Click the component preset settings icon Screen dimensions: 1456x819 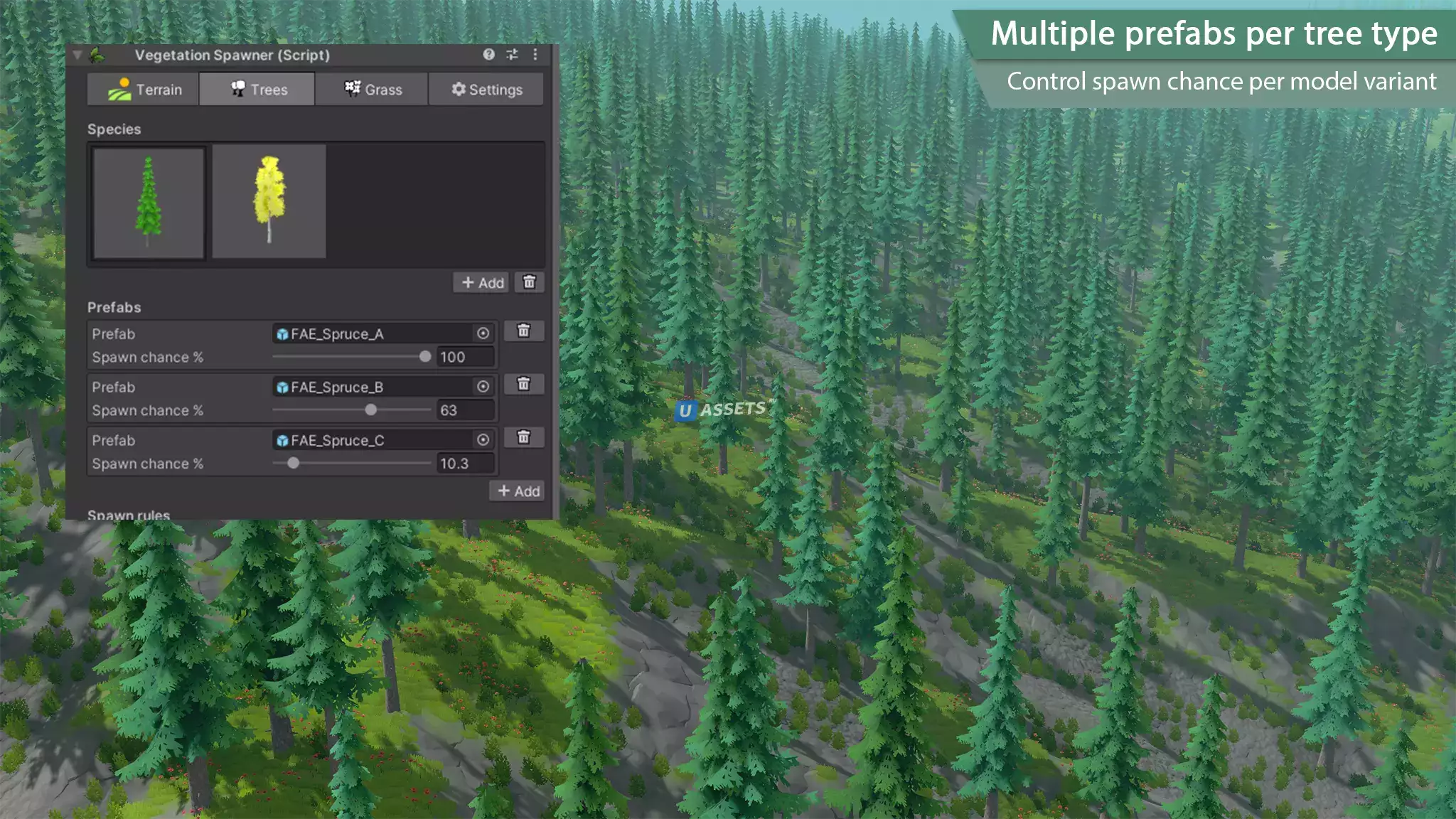pyautogui.click(x=512, y=55)
